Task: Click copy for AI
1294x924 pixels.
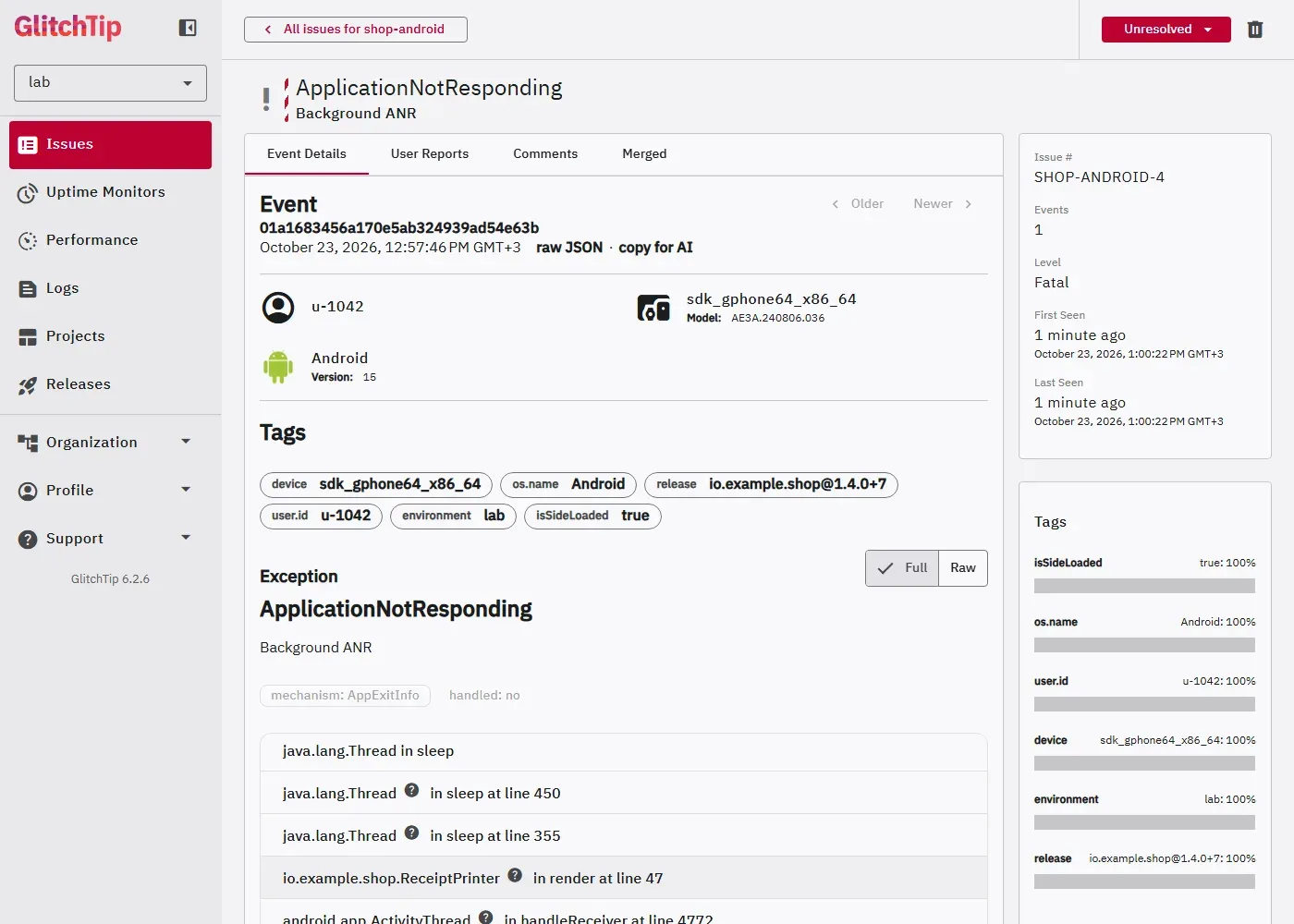Action: tap(655, 248)
